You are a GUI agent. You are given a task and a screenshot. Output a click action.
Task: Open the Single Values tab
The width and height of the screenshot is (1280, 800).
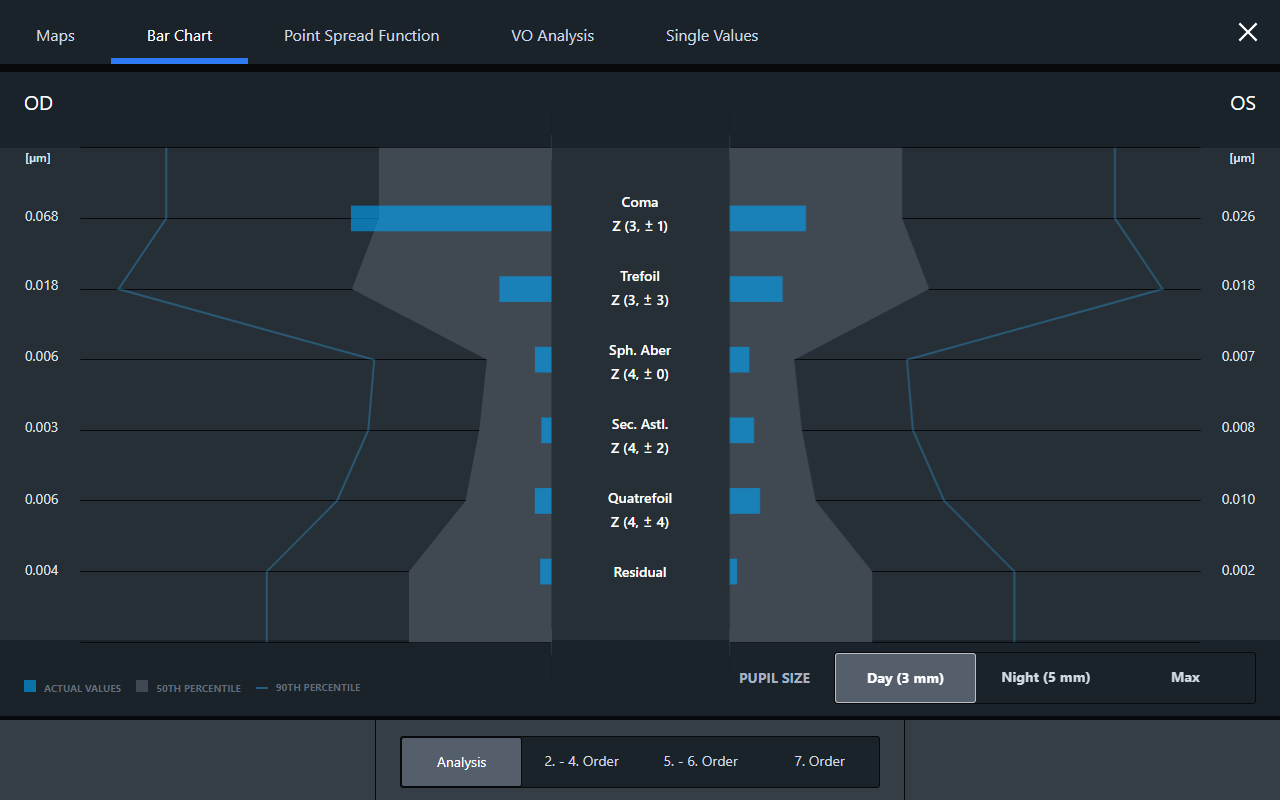click(711, 36)
